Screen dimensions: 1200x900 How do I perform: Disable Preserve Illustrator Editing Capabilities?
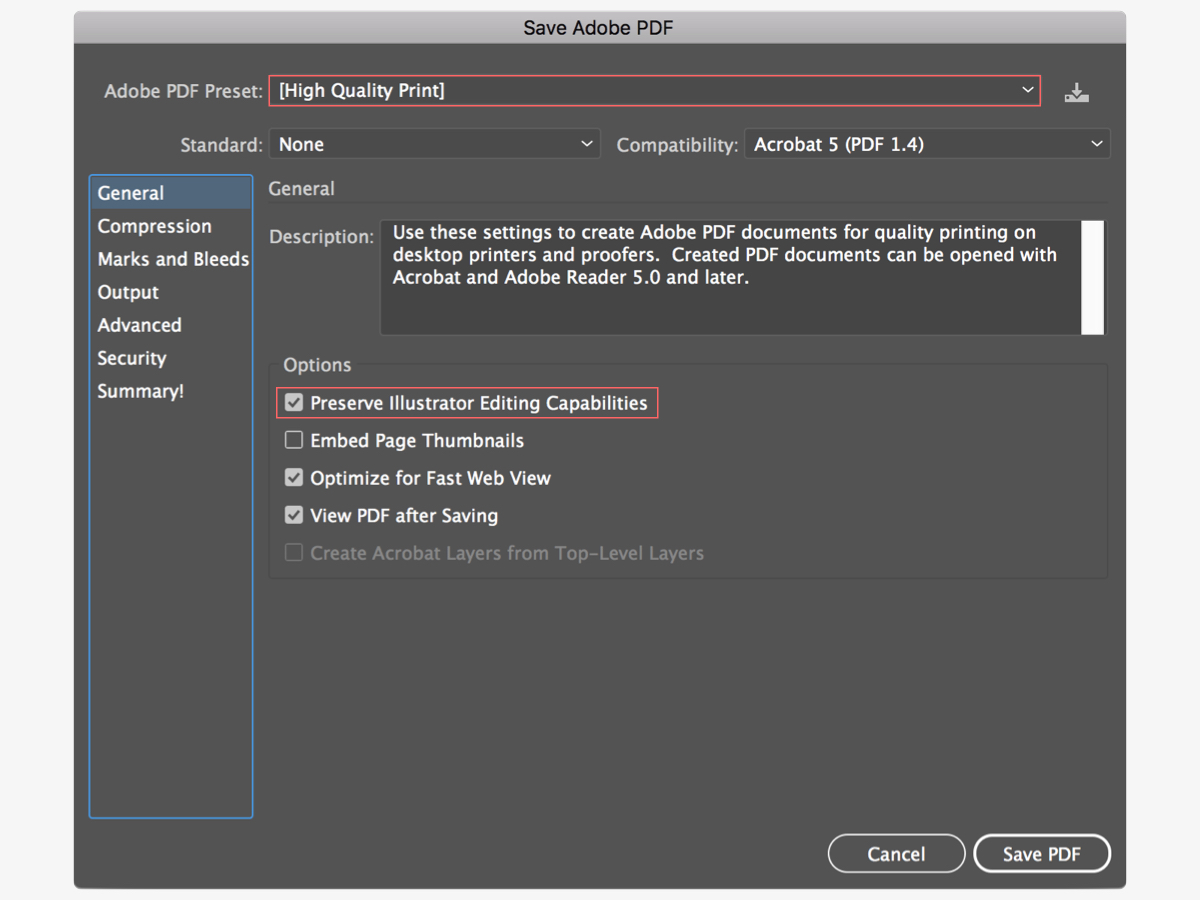[294, 402]
